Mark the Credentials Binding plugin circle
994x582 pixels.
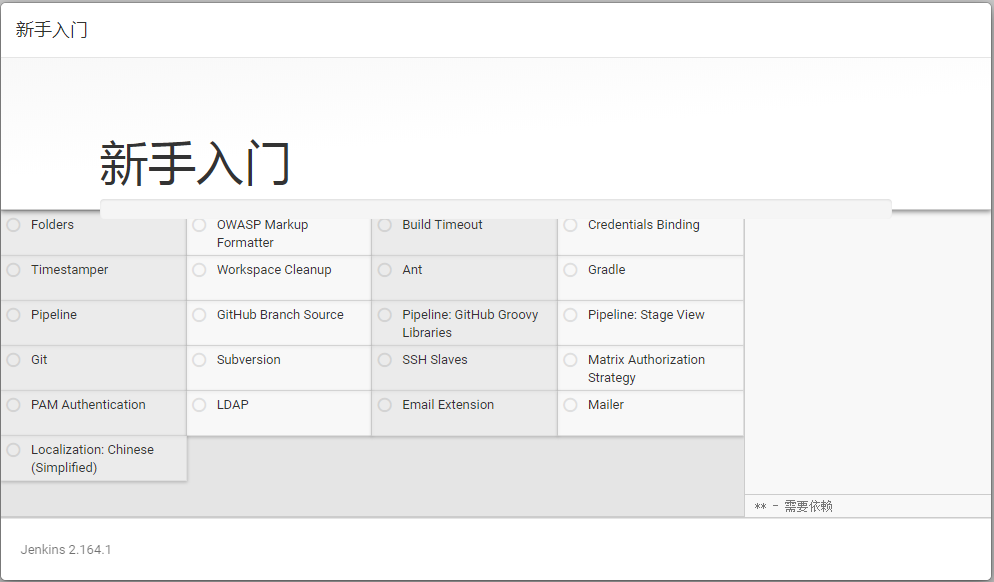click(571, 225)
